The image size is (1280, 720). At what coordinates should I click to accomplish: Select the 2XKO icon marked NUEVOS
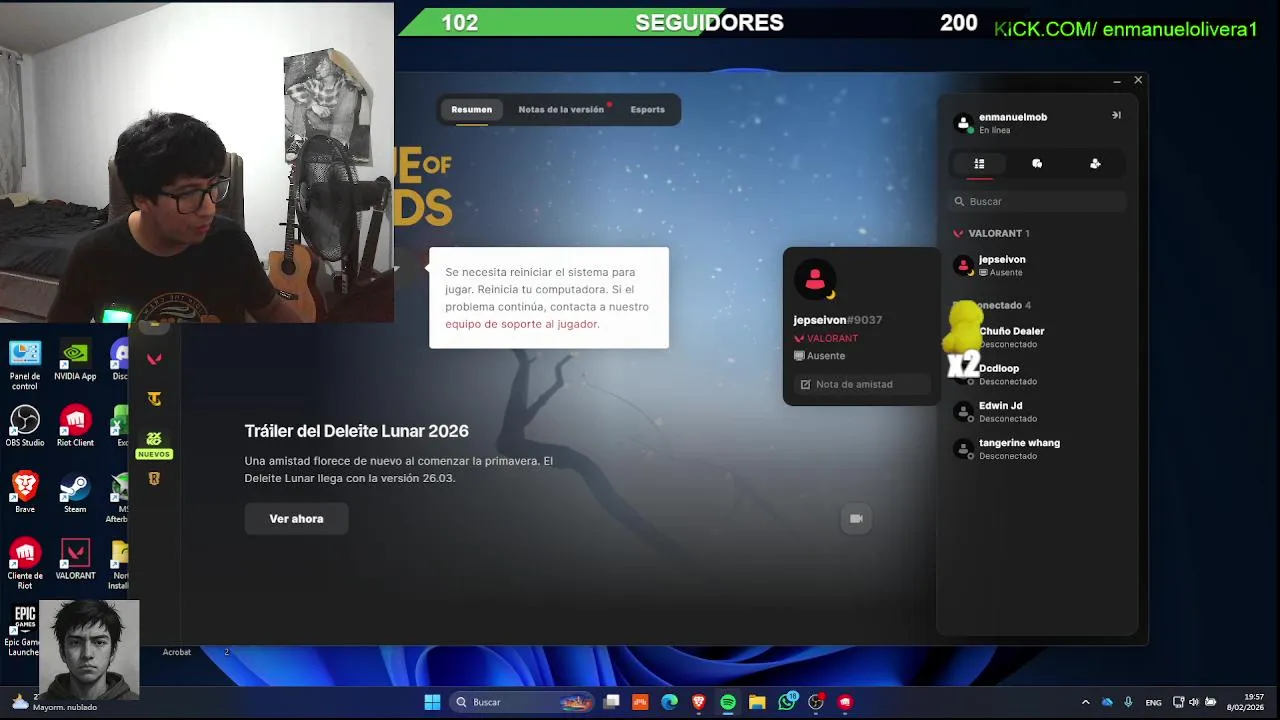pos(154,444)
